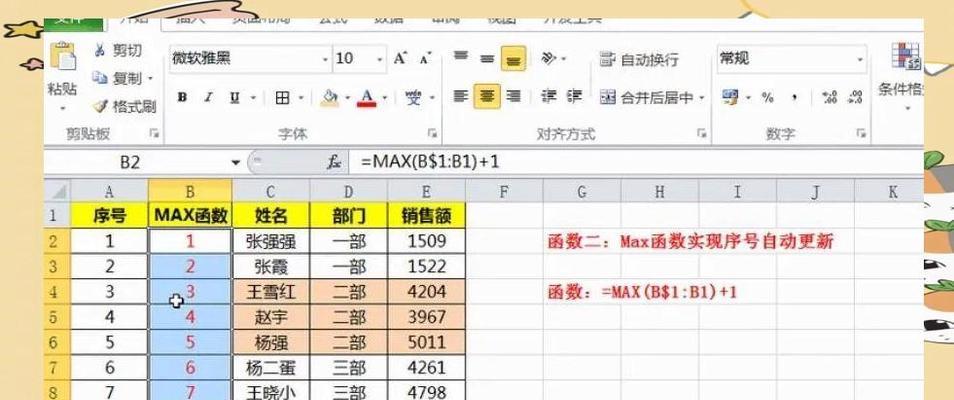Select middle vertical alignment
The height and width of the screenshot is (400, 954).
pos(487,58)
